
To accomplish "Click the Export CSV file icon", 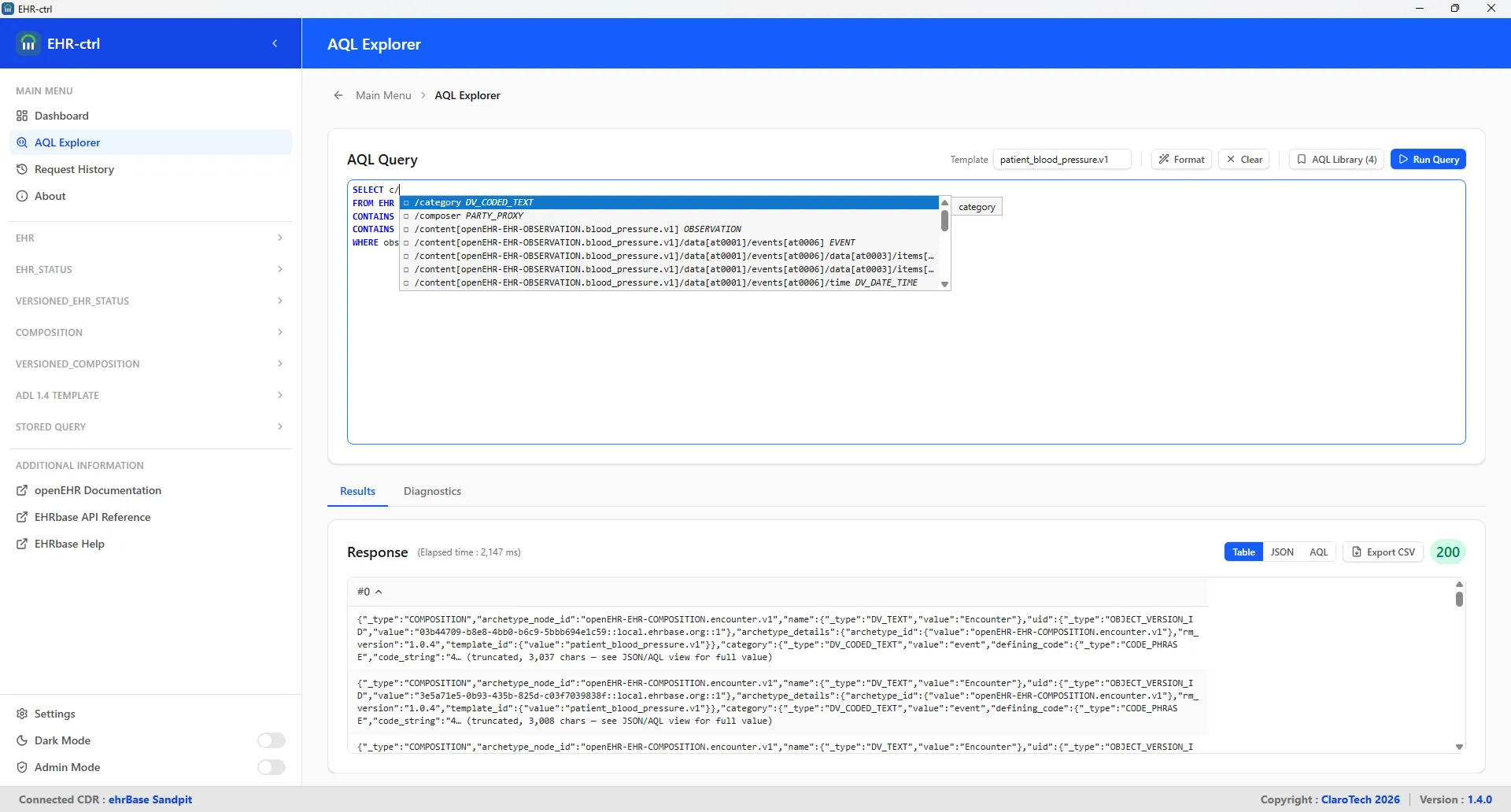I will [x=1357, y=552].
